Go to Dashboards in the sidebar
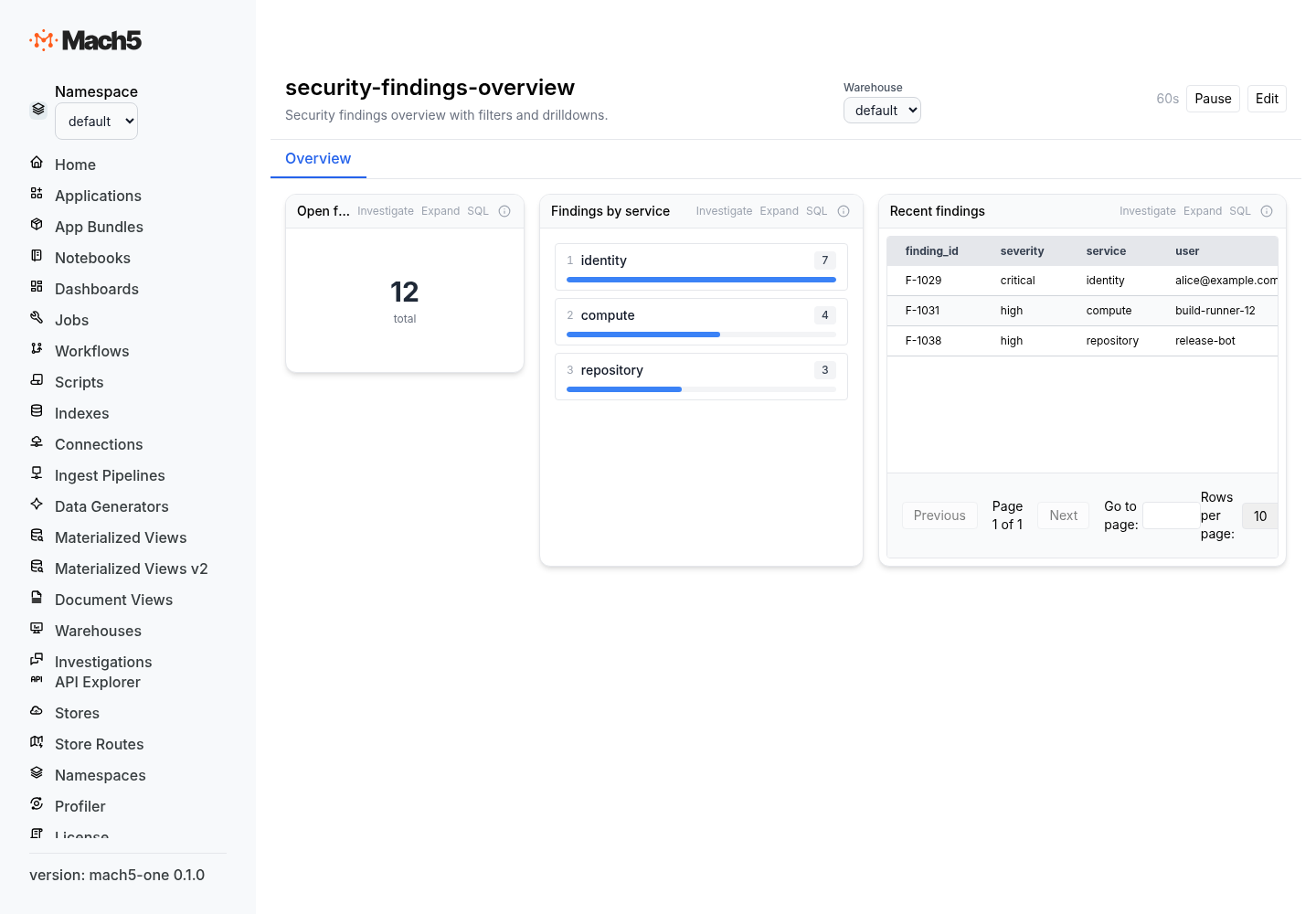The width and height of the screenshot is (1316, 914). [97, 289]
